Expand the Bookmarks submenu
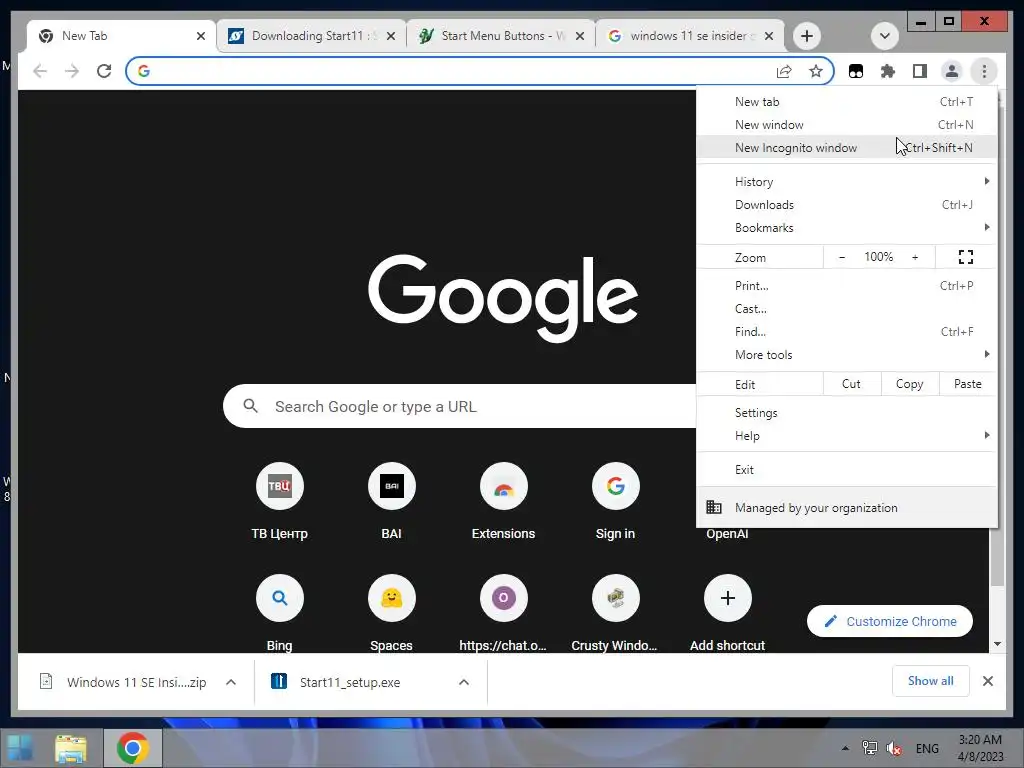Image resolution: width=1024 pixels, height=768 pixels. (847, 227)
